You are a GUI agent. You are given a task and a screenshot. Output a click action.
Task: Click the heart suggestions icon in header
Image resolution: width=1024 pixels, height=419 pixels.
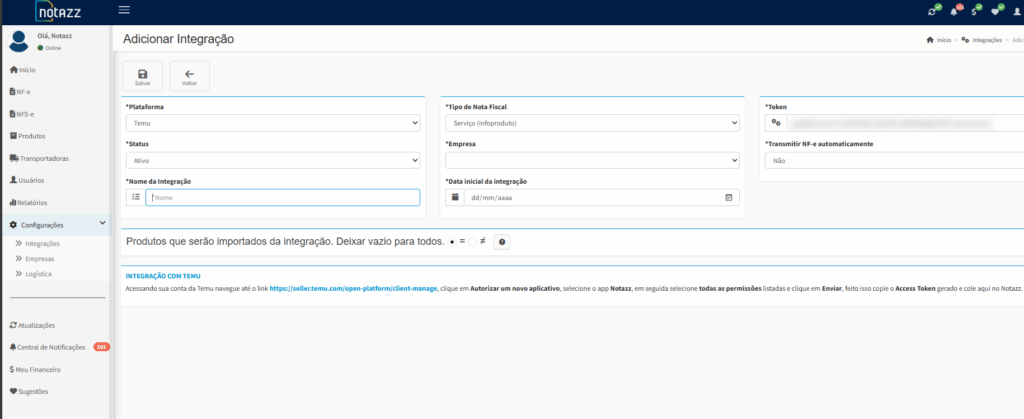click(x=995, y=12)
